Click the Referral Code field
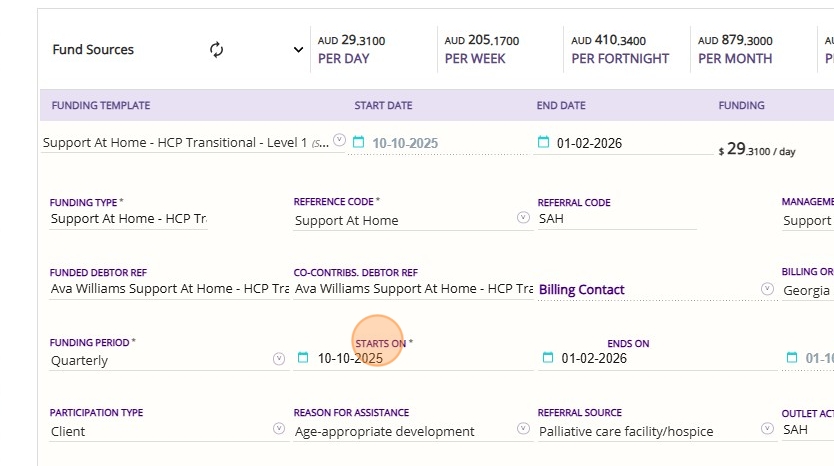 click(616, 218)
